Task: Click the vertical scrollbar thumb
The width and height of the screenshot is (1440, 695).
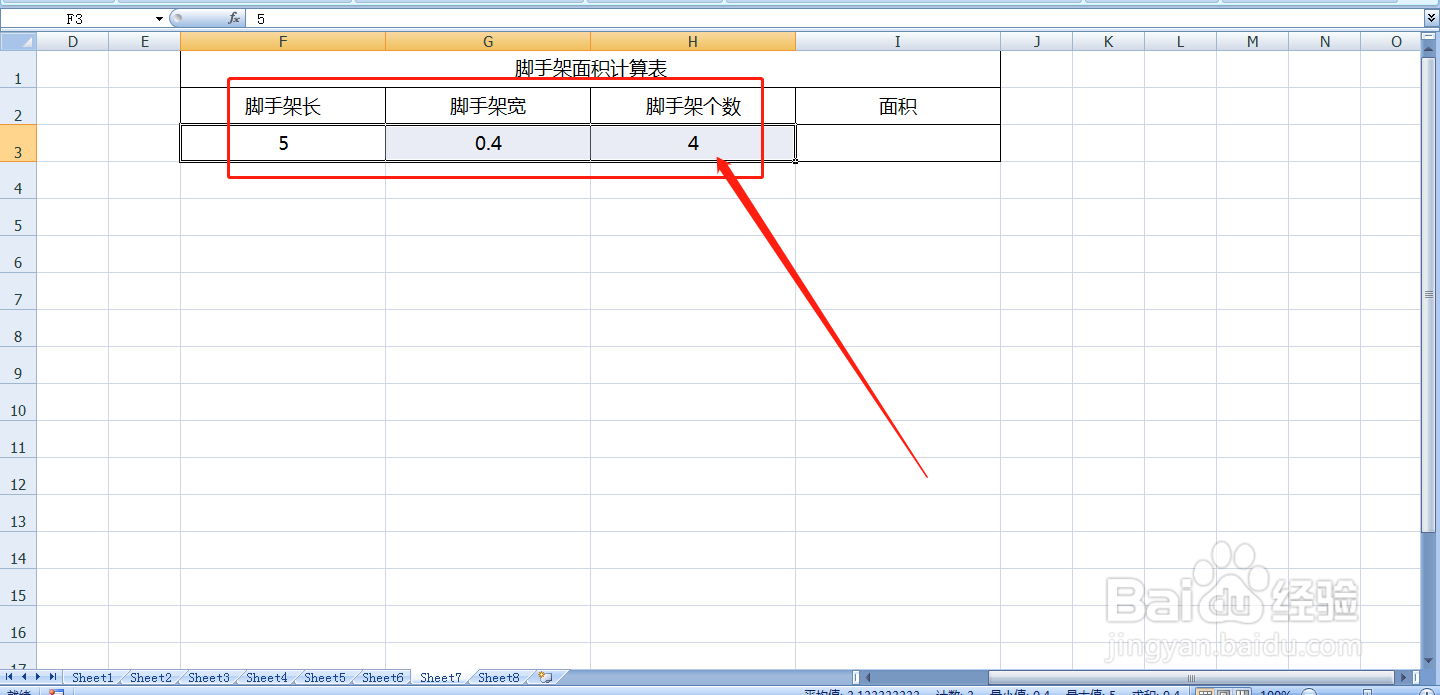Action: pyautogui.click(x=1430, y=293)
